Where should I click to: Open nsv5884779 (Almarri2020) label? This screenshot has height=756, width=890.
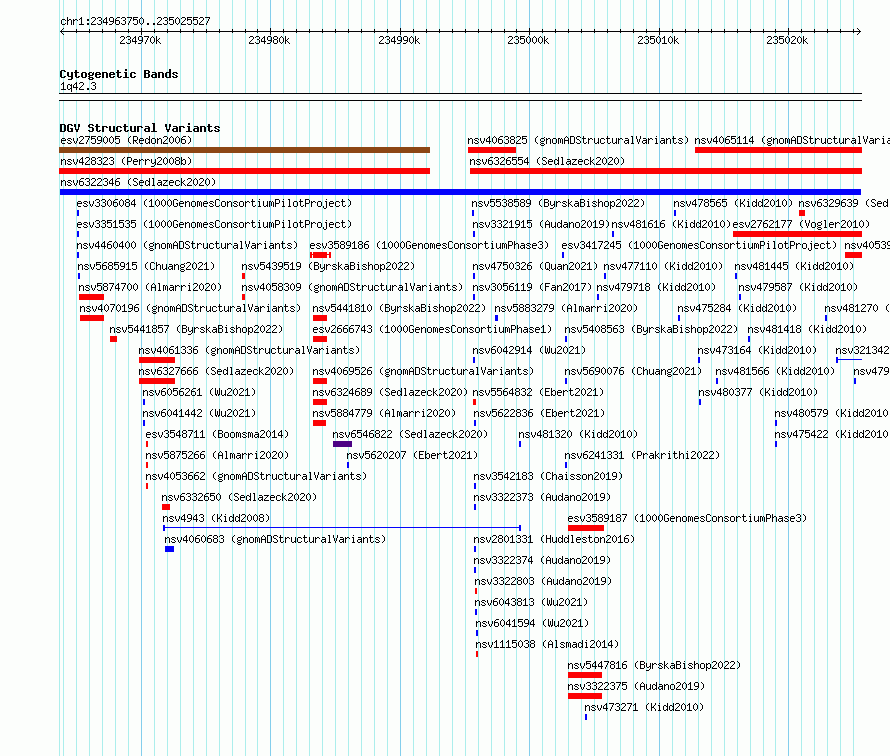tap(384, 413)
